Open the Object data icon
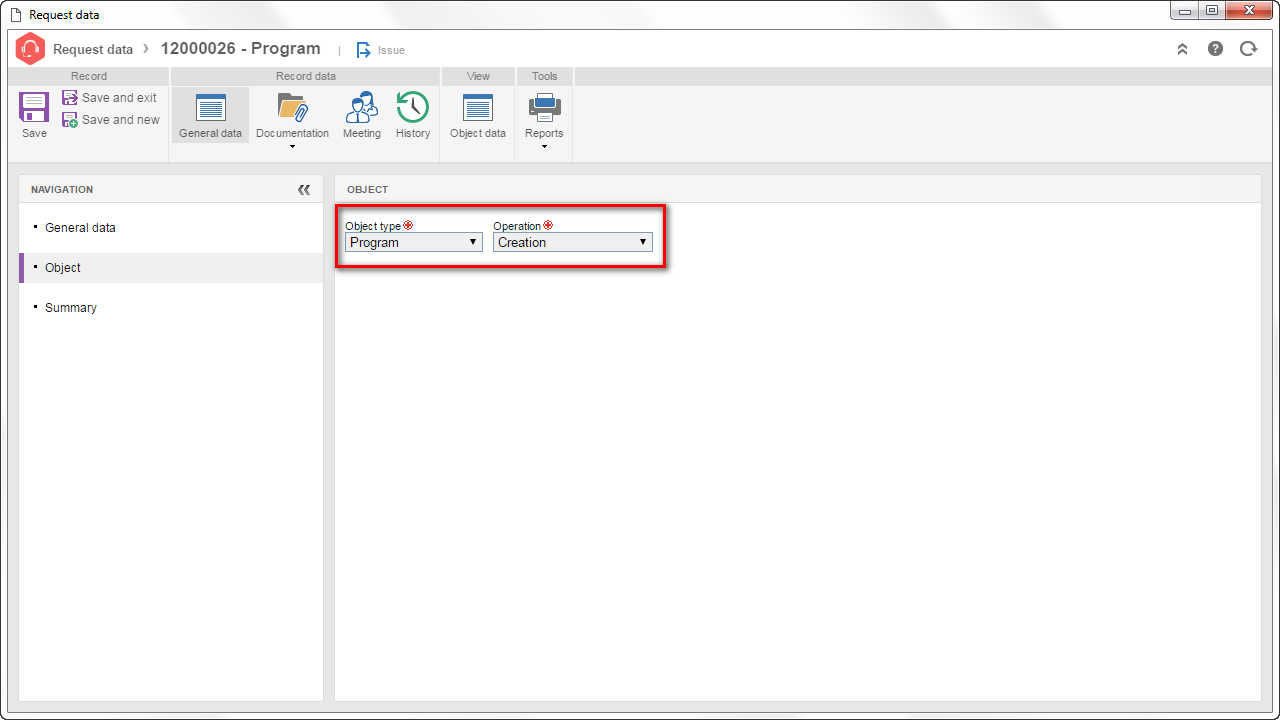This screenshot has width=1280, height=720. [x=478, y=107]
